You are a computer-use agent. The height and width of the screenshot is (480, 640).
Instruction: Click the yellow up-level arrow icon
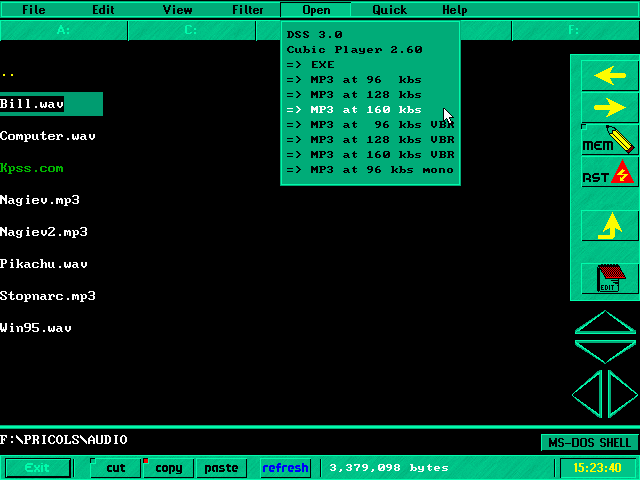point(609,225)
